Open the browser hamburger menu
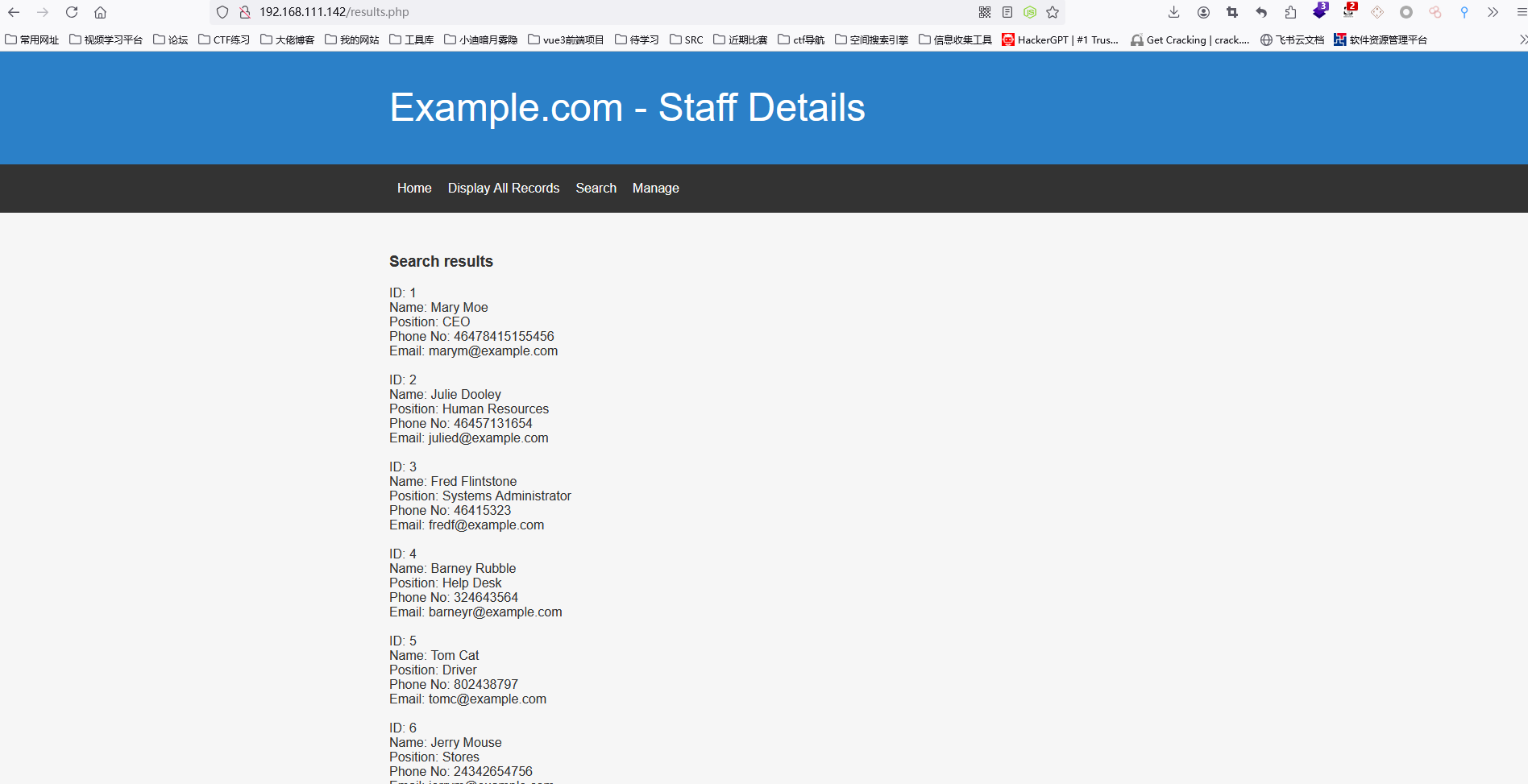The image size is (1528, 784). (x=1520, y=12)
